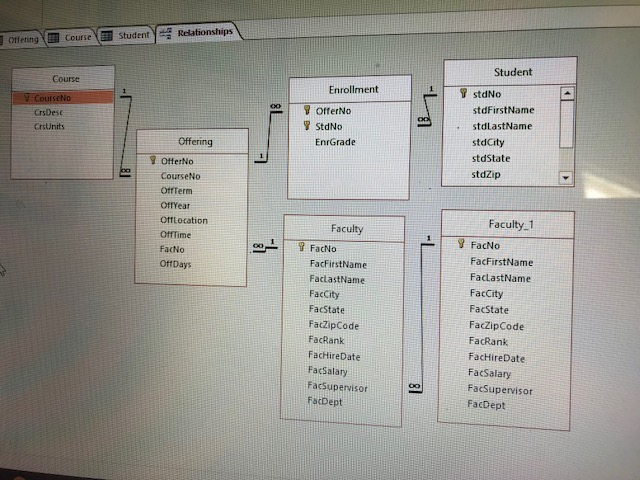Select FacNo field in Faculty_1 table

(x=485, y=245)
